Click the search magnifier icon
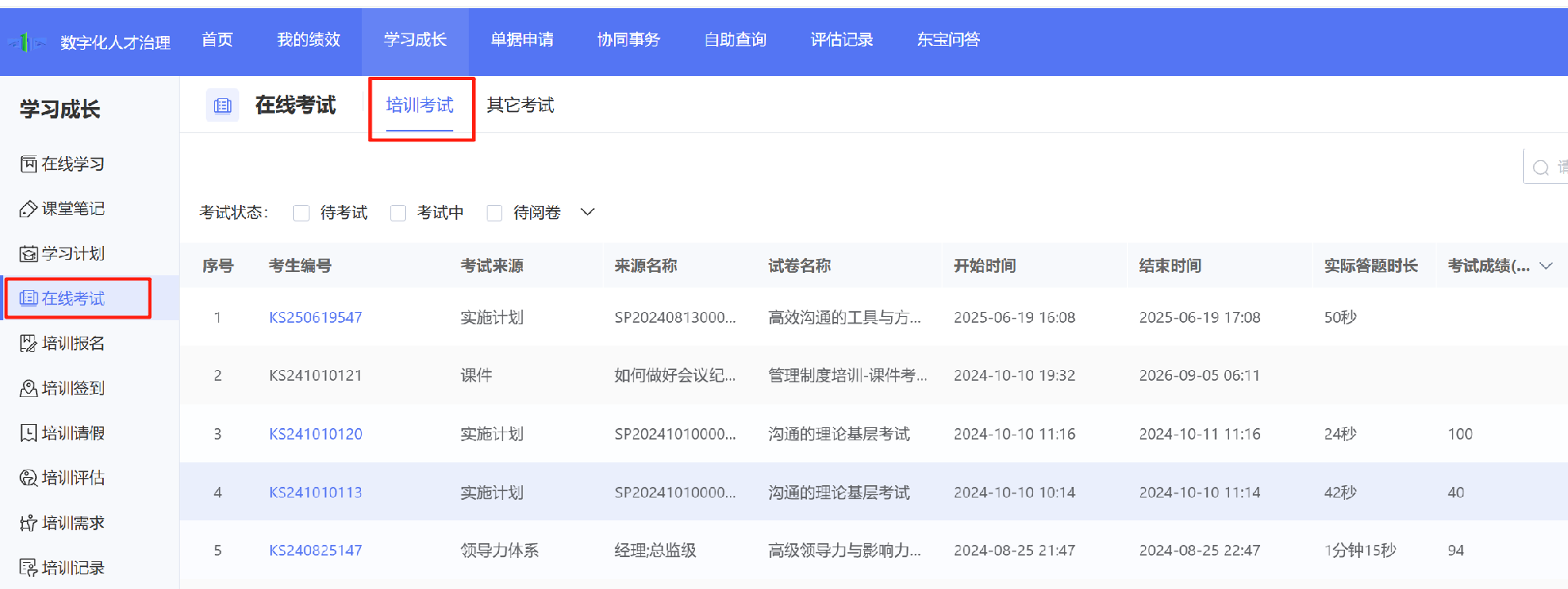The height and width of the screenshot is (589, 1568). click(1540, 167)
